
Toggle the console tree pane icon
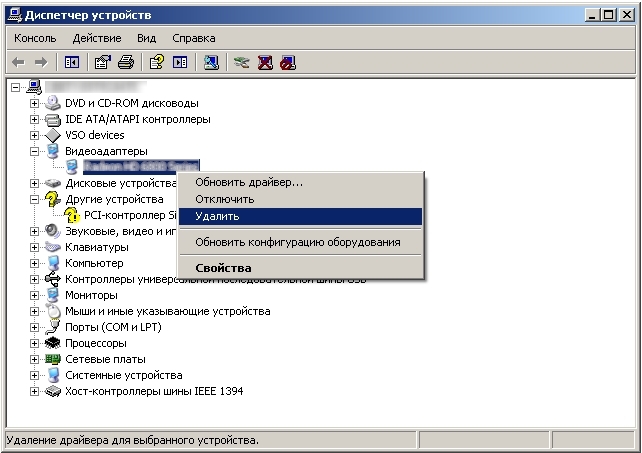point(72,63)
